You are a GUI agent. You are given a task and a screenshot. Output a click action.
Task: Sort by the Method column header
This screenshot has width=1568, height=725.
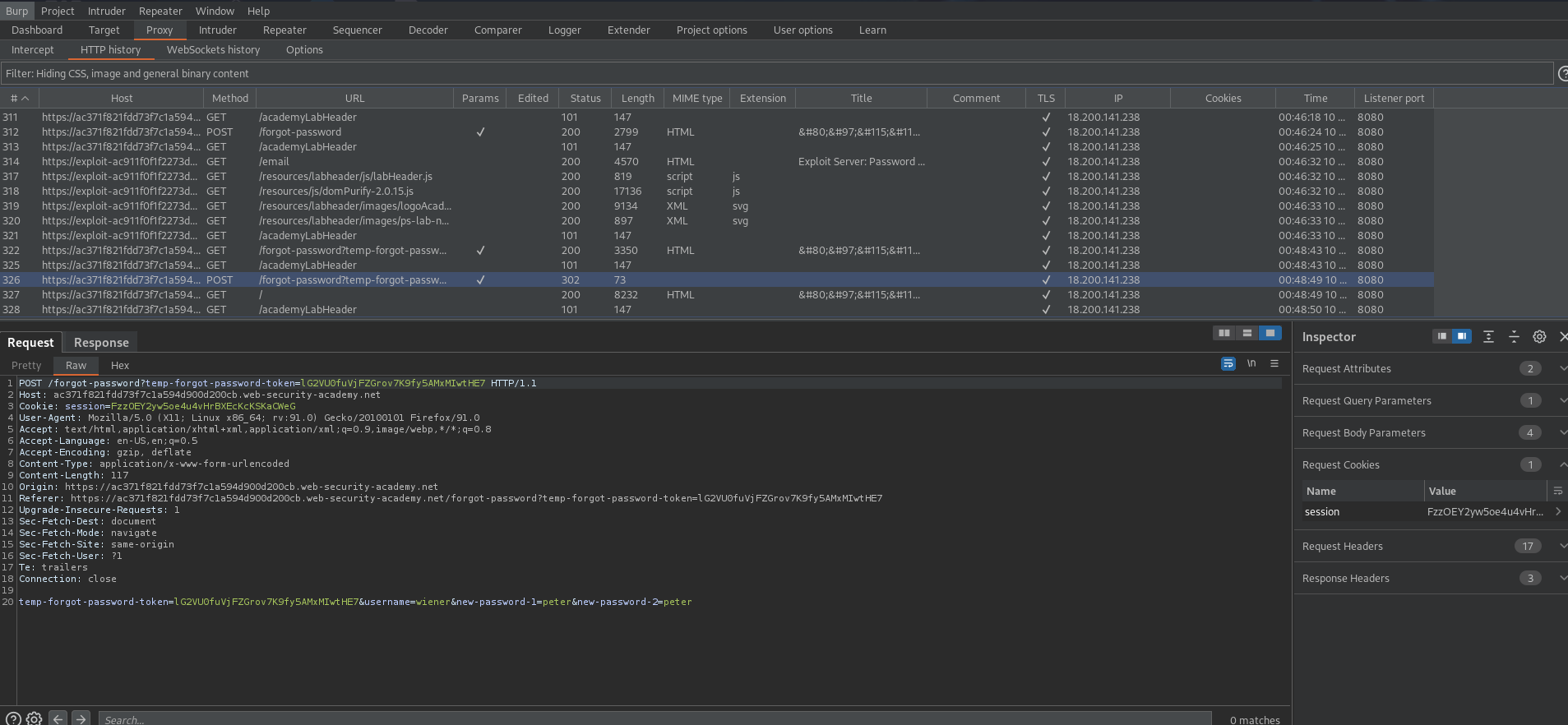(x=230, y=98)
